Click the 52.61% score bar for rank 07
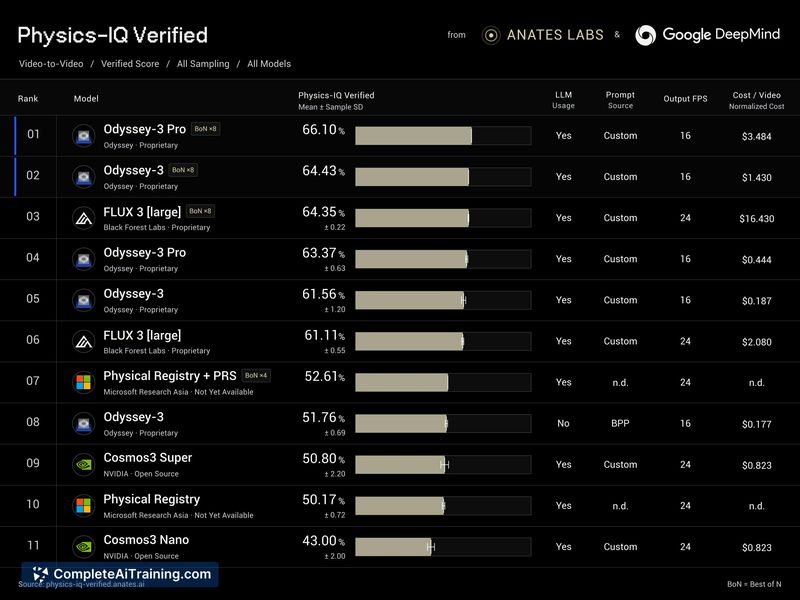Viewport: 800px width, 600px height. coord(443,382)
